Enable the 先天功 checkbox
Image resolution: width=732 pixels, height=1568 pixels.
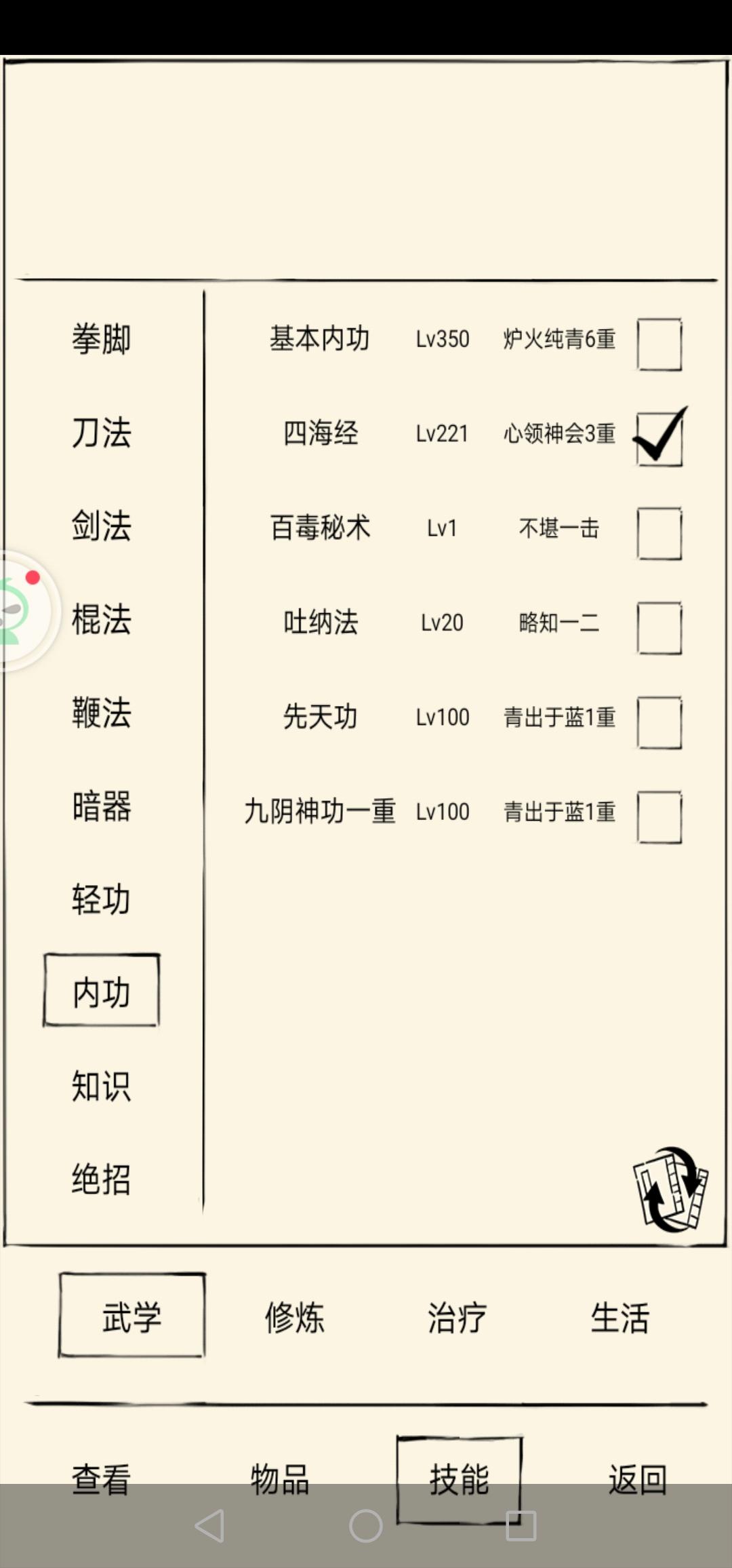[x=659, y=723]
